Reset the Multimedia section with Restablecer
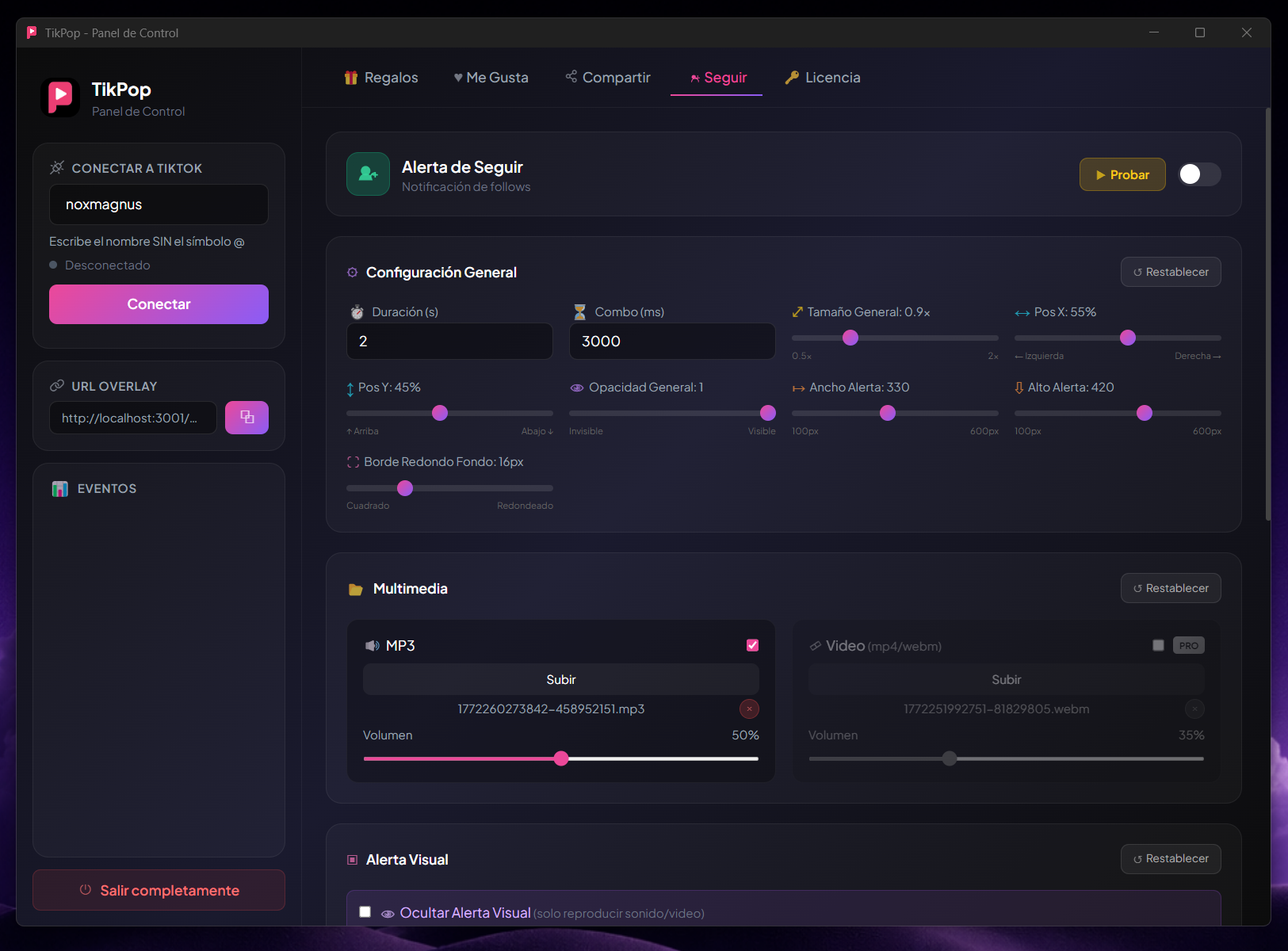1288x951 pixels. click(x=1170, y=588)
